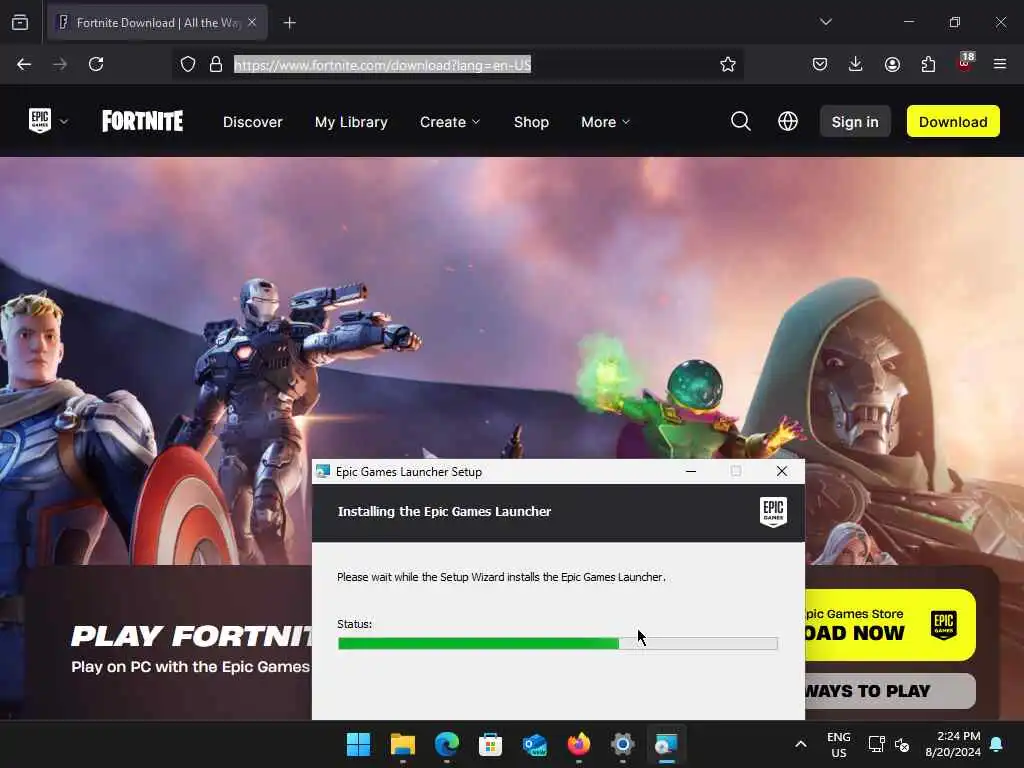Screen dimensions: 1024x768
Task: Switch to Firefox in the taskbar
Action: [x=579, y=744]
